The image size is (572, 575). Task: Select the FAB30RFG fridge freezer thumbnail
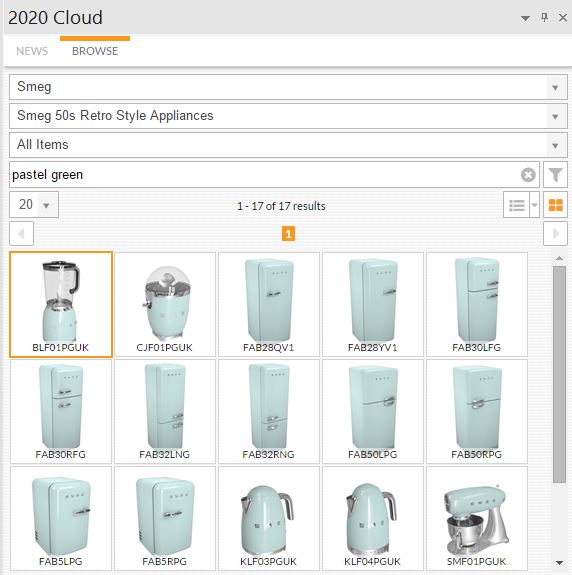(61, 411)
